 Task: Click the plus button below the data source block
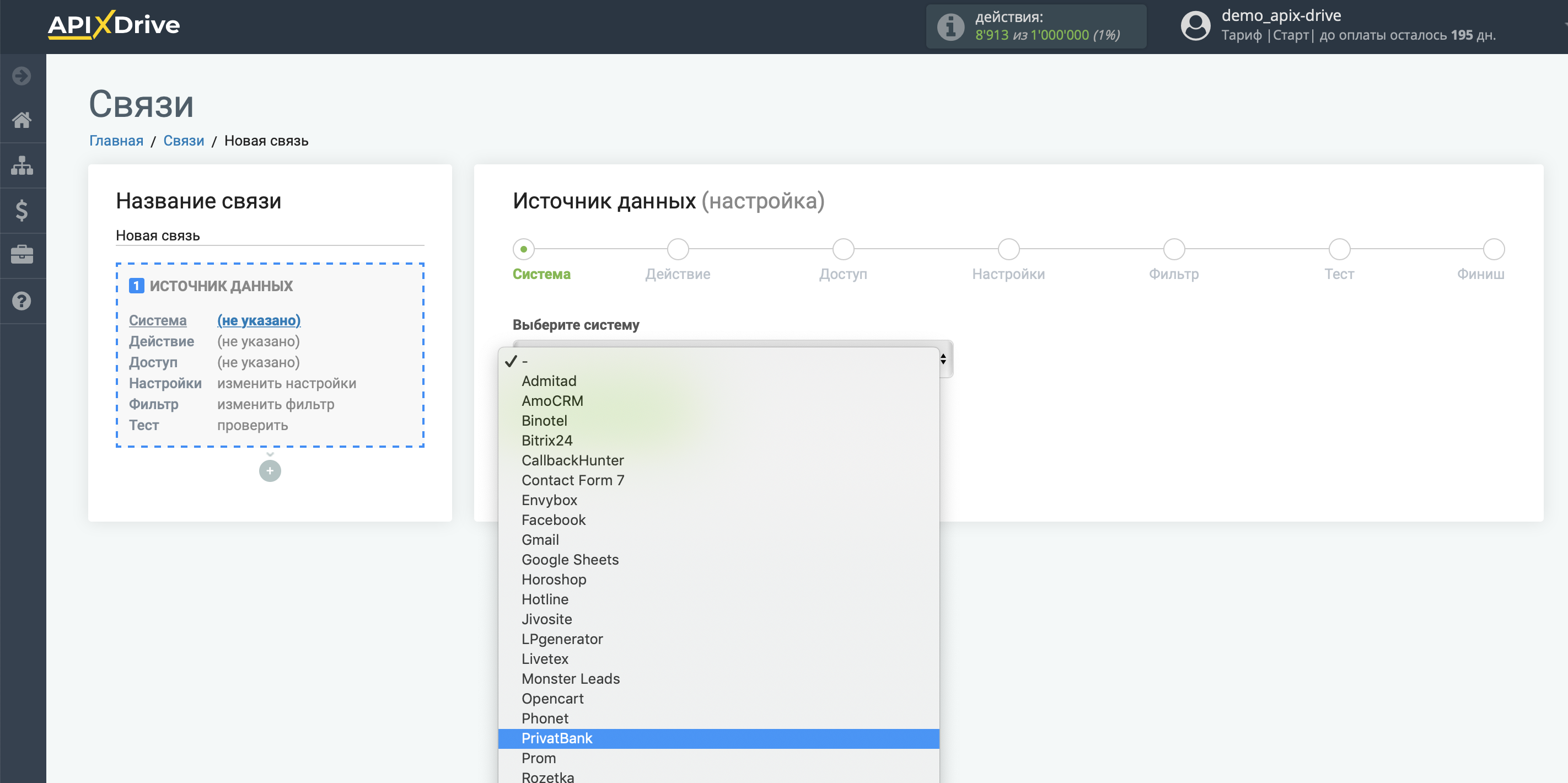coord(270,471)
